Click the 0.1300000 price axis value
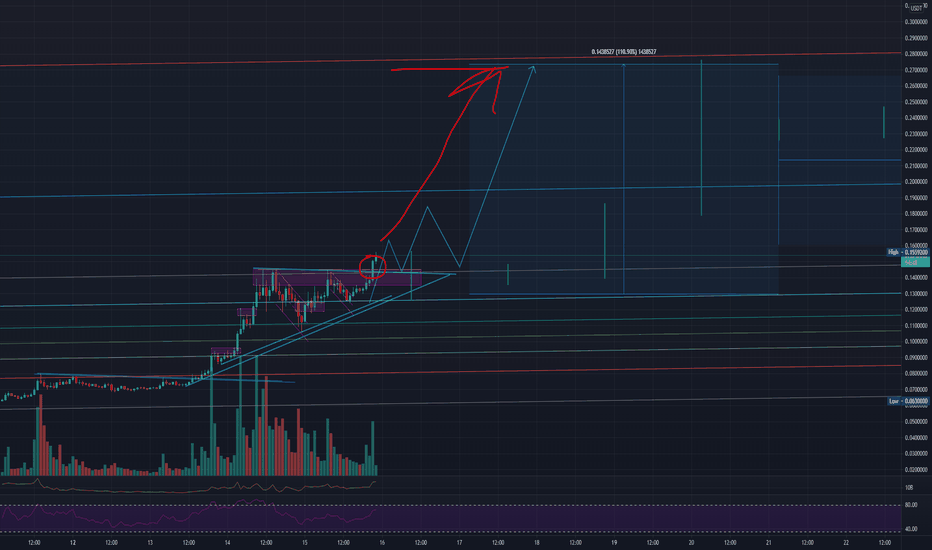This screenshot has height=550, width=932. [916, 294]
